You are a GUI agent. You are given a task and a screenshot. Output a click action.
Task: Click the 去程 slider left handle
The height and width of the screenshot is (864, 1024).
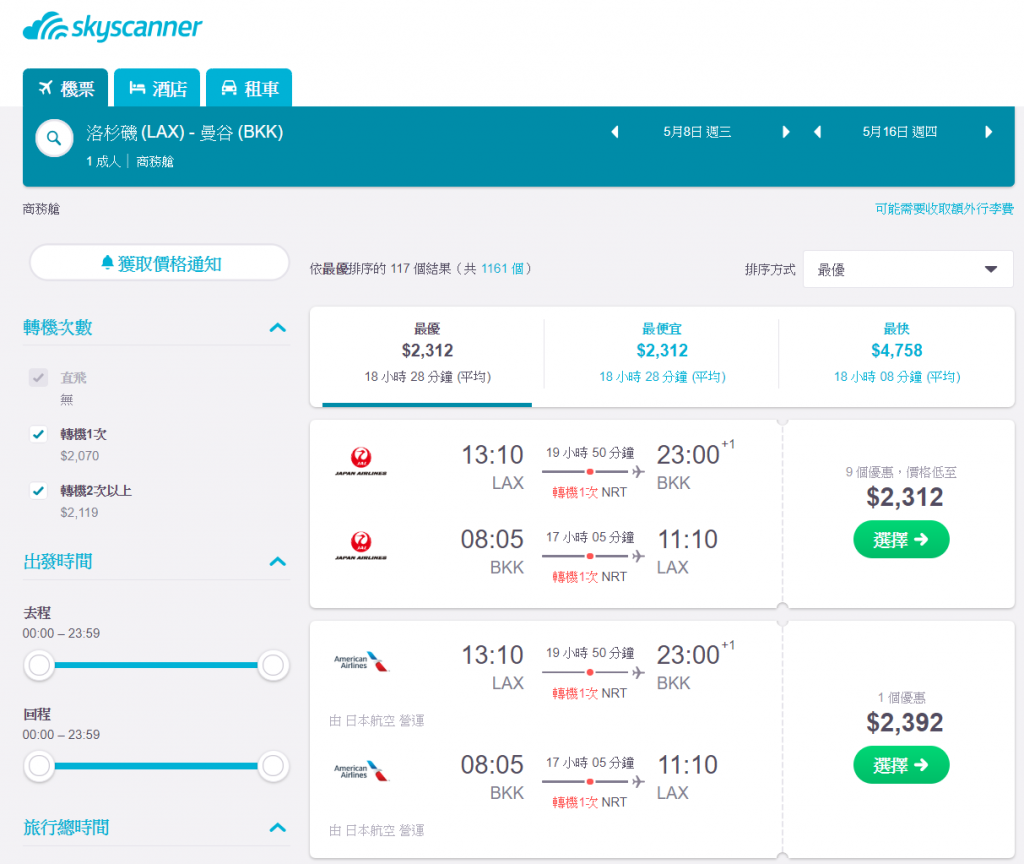point(39,665)
